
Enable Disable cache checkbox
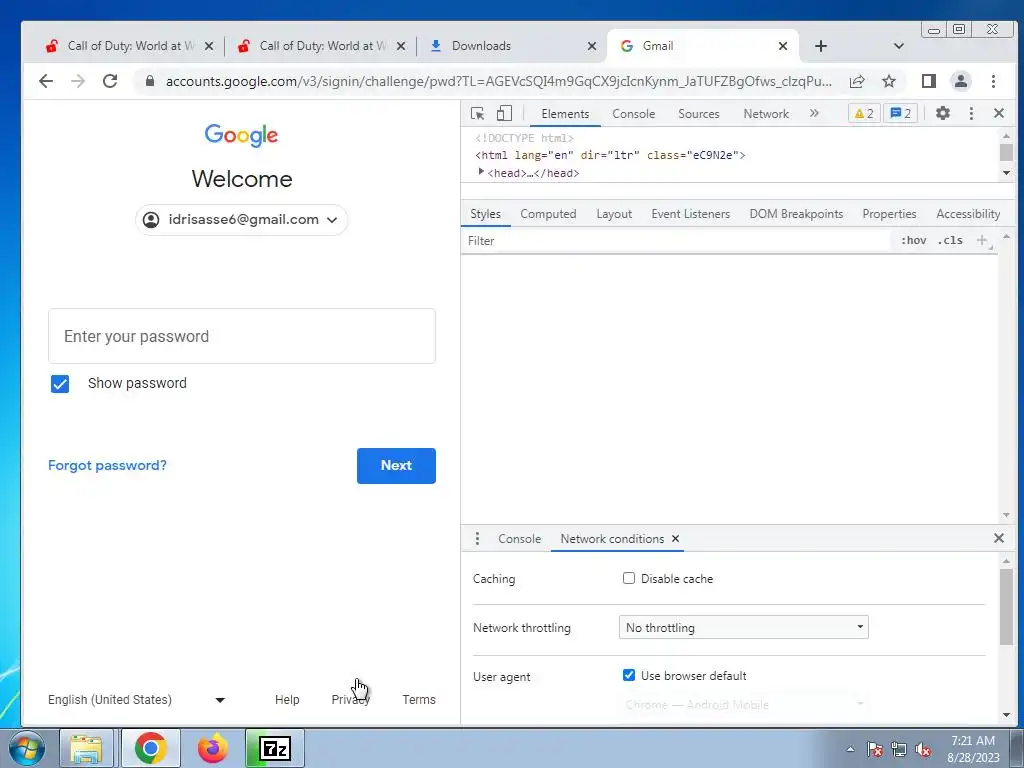629,579
